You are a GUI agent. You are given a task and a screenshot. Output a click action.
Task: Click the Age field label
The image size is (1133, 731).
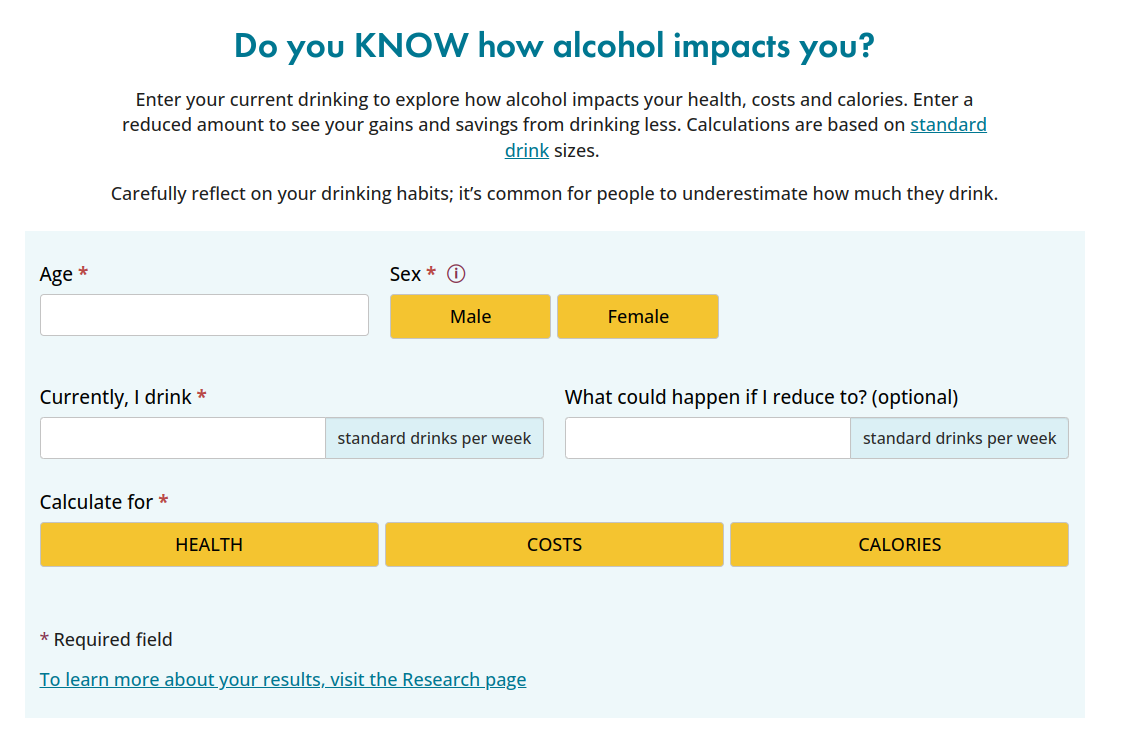click(x=56, y=274)
